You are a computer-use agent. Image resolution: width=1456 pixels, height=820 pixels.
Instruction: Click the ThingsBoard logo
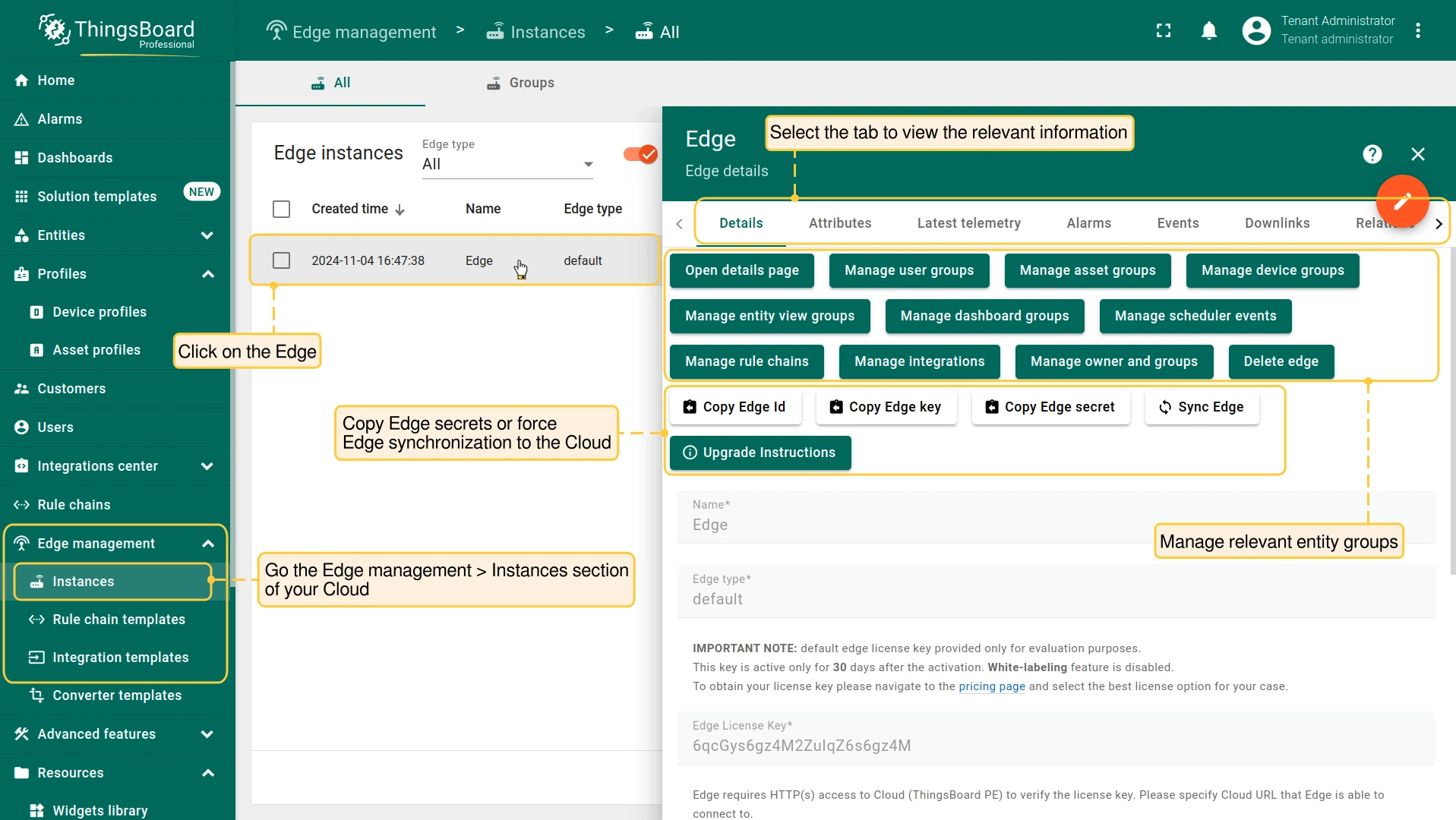(118, 30)
